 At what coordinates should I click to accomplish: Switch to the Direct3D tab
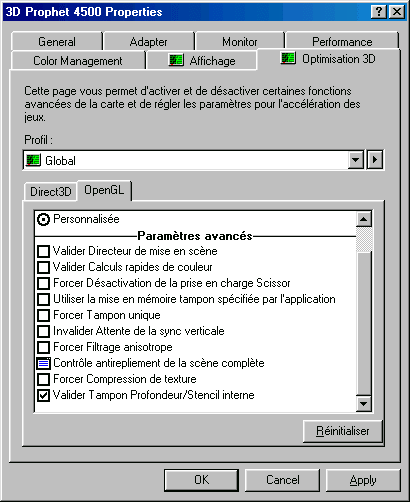51,192
